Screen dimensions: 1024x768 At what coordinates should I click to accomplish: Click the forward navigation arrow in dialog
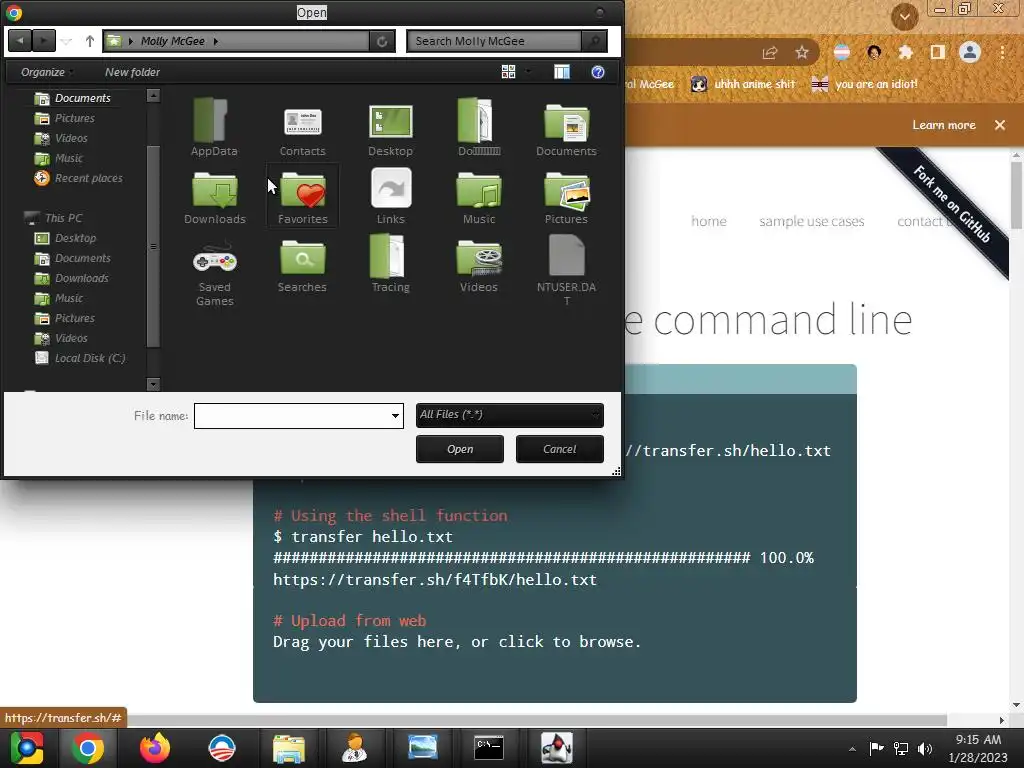(x=44, y=40)
